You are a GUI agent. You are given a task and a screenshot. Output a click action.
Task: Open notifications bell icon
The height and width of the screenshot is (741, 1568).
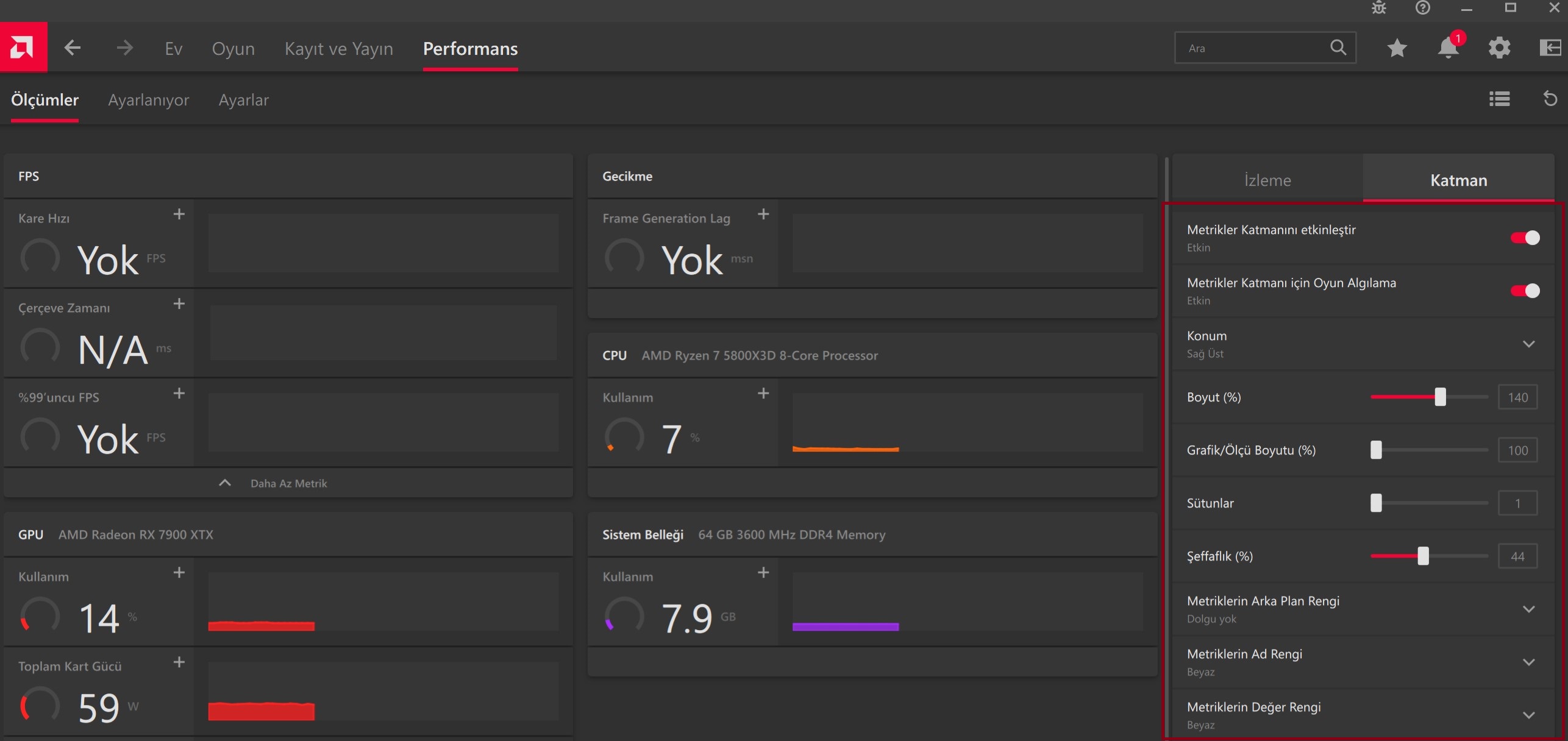[1449, 48]
